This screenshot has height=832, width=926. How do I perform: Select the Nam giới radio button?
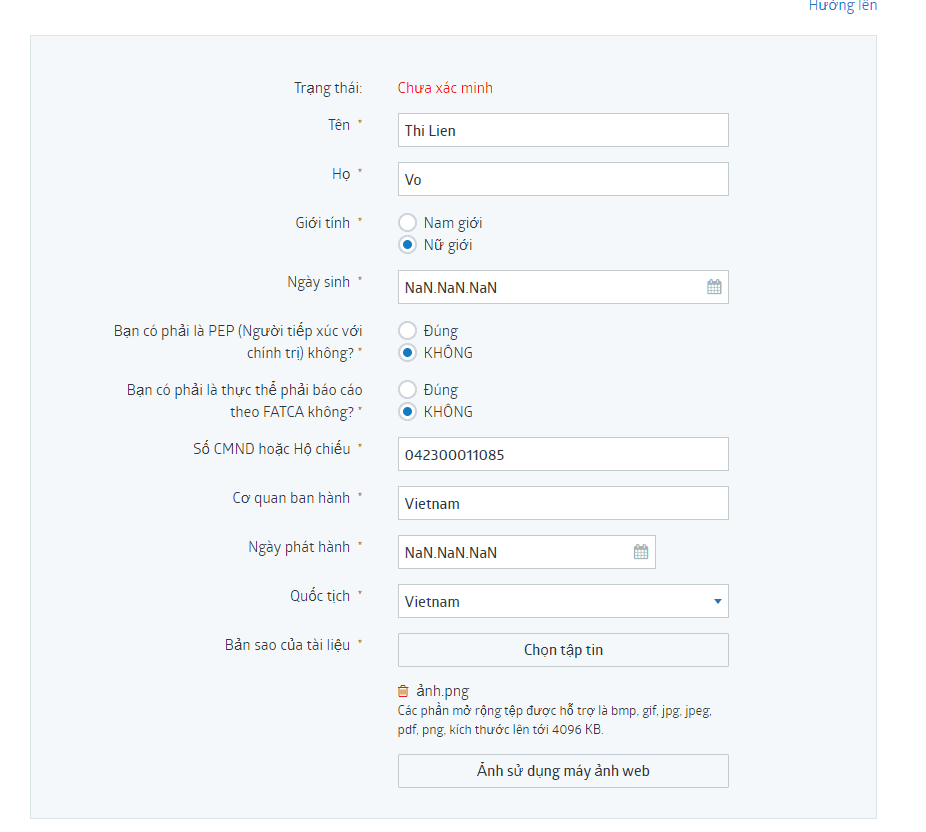click(407, 223)
